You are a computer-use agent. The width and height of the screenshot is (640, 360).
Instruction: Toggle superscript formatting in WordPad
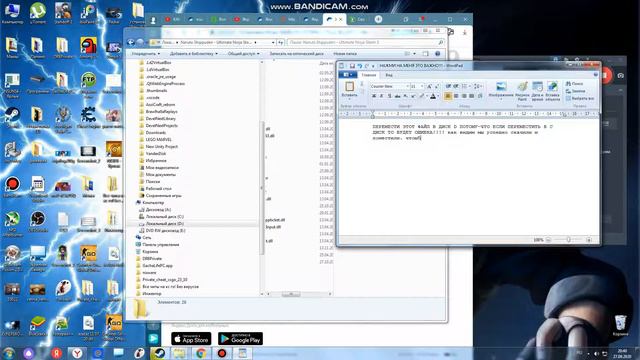point(413,96)
